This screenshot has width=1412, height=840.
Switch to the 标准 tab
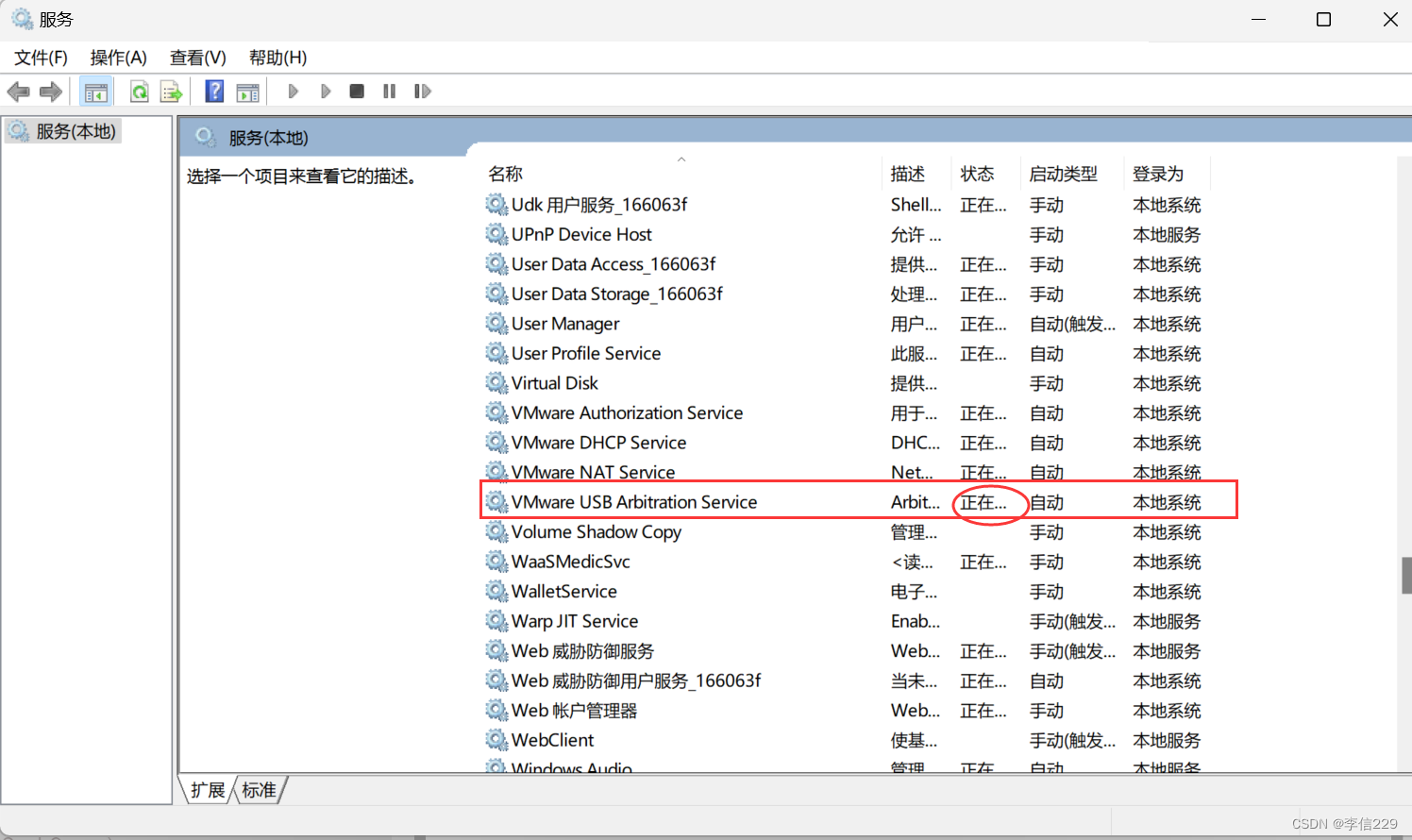[259, 790]
